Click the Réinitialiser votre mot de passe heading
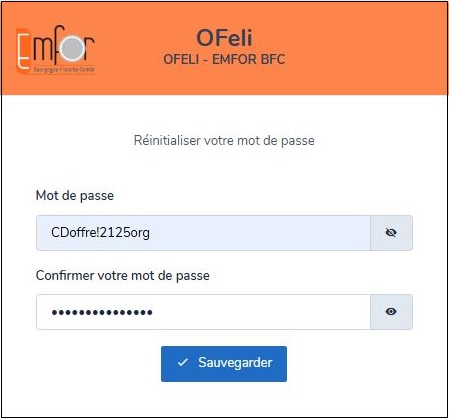Screen dimensions: 449x418 coord(224,140)
